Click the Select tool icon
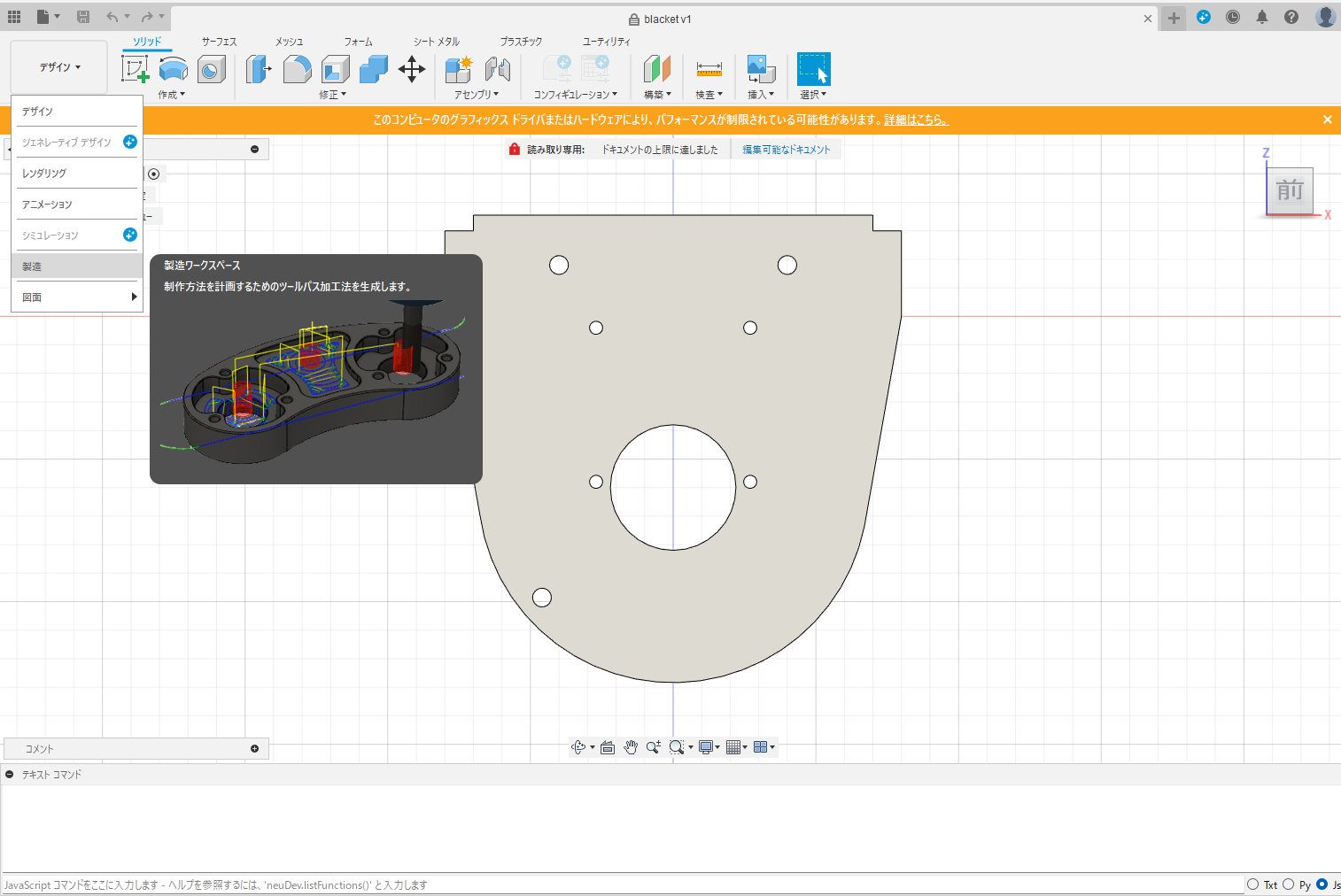1341x896 pixels. coord(813,69)
